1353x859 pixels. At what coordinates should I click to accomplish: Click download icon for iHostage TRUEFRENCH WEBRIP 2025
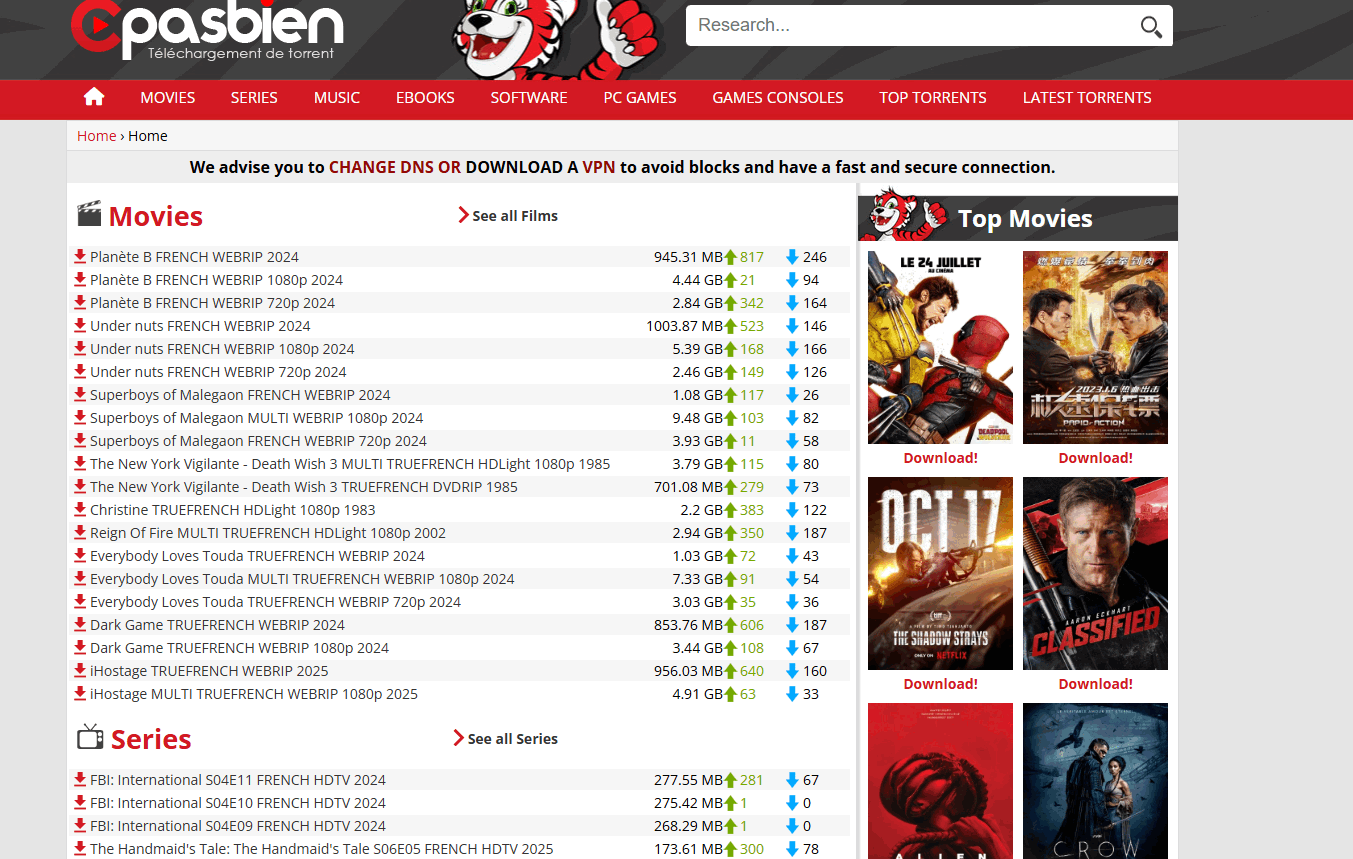80,671
